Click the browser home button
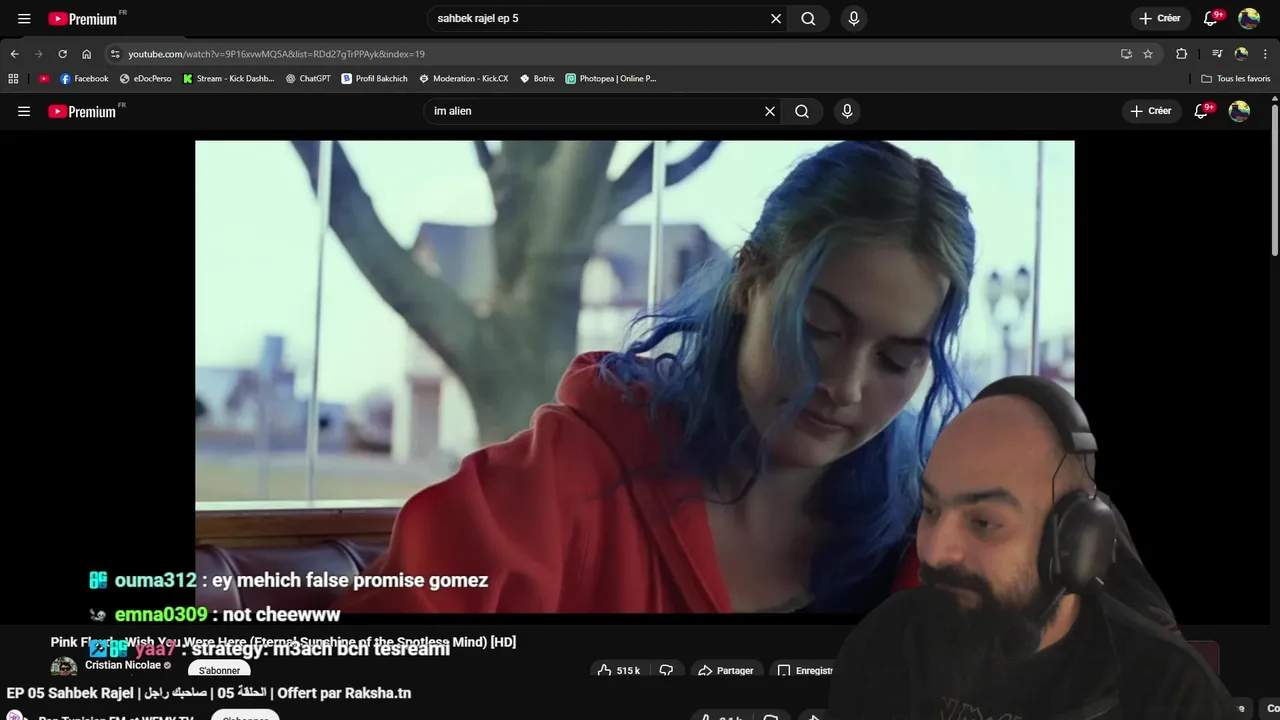Image resolution: width=1280 pixels, height=720 pixels. (x=86, y=54)
